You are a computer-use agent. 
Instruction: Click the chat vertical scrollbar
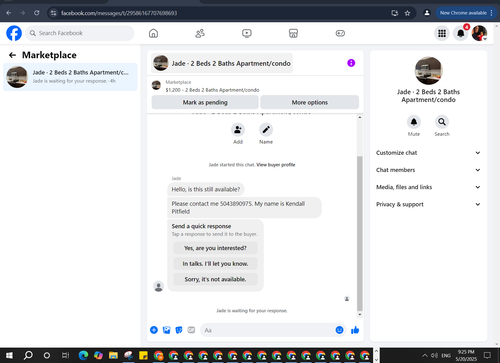[360, 233]
